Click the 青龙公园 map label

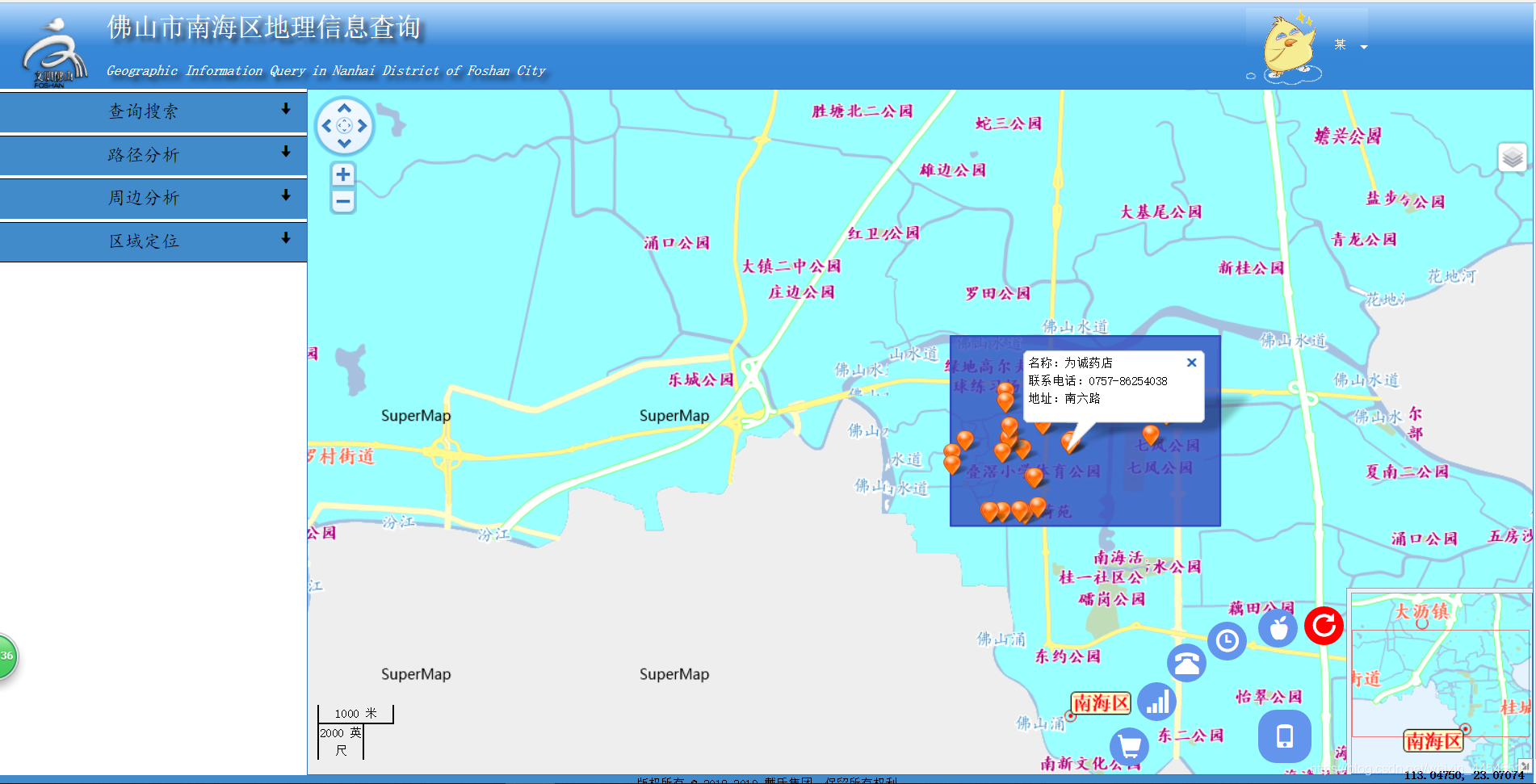tap(1364, 239)
